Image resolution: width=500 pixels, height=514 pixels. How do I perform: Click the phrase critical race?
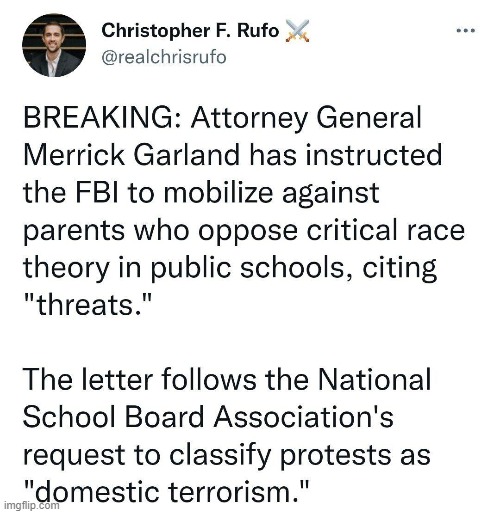click(x=386, y=230)
